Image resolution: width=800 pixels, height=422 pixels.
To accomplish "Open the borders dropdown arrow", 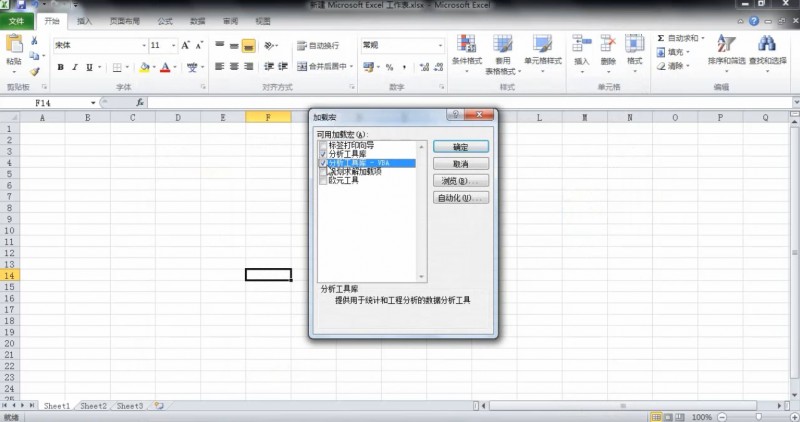I will pos(127,67).
